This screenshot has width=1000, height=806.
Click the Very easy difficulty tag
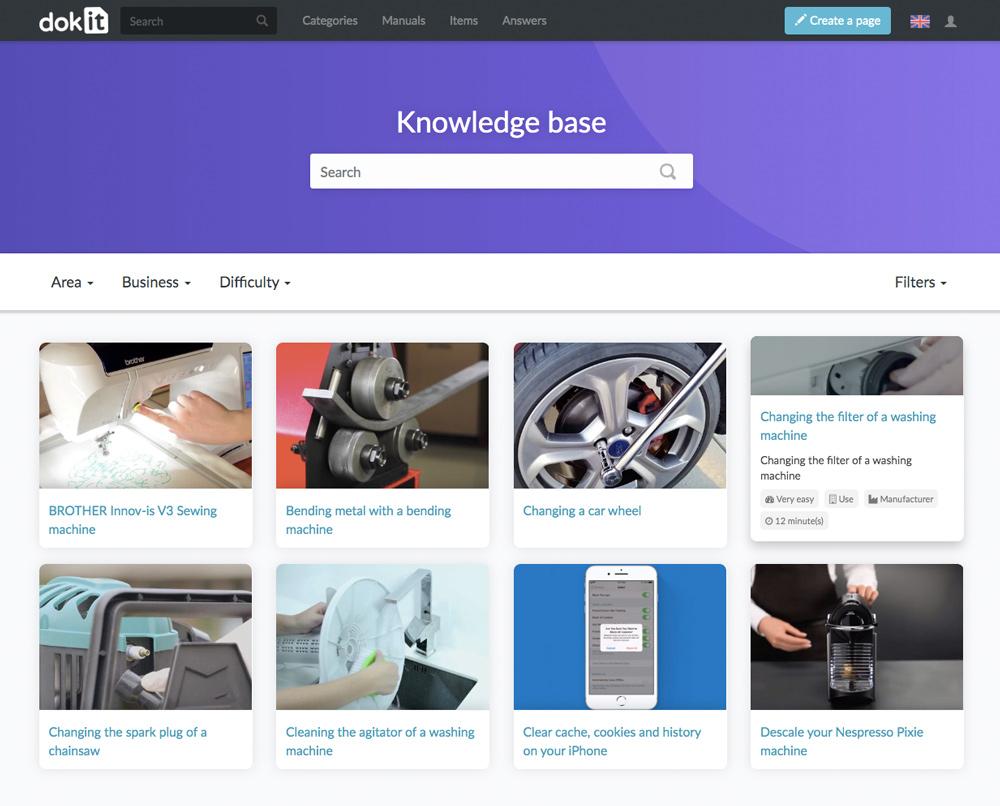pos(789,499)
